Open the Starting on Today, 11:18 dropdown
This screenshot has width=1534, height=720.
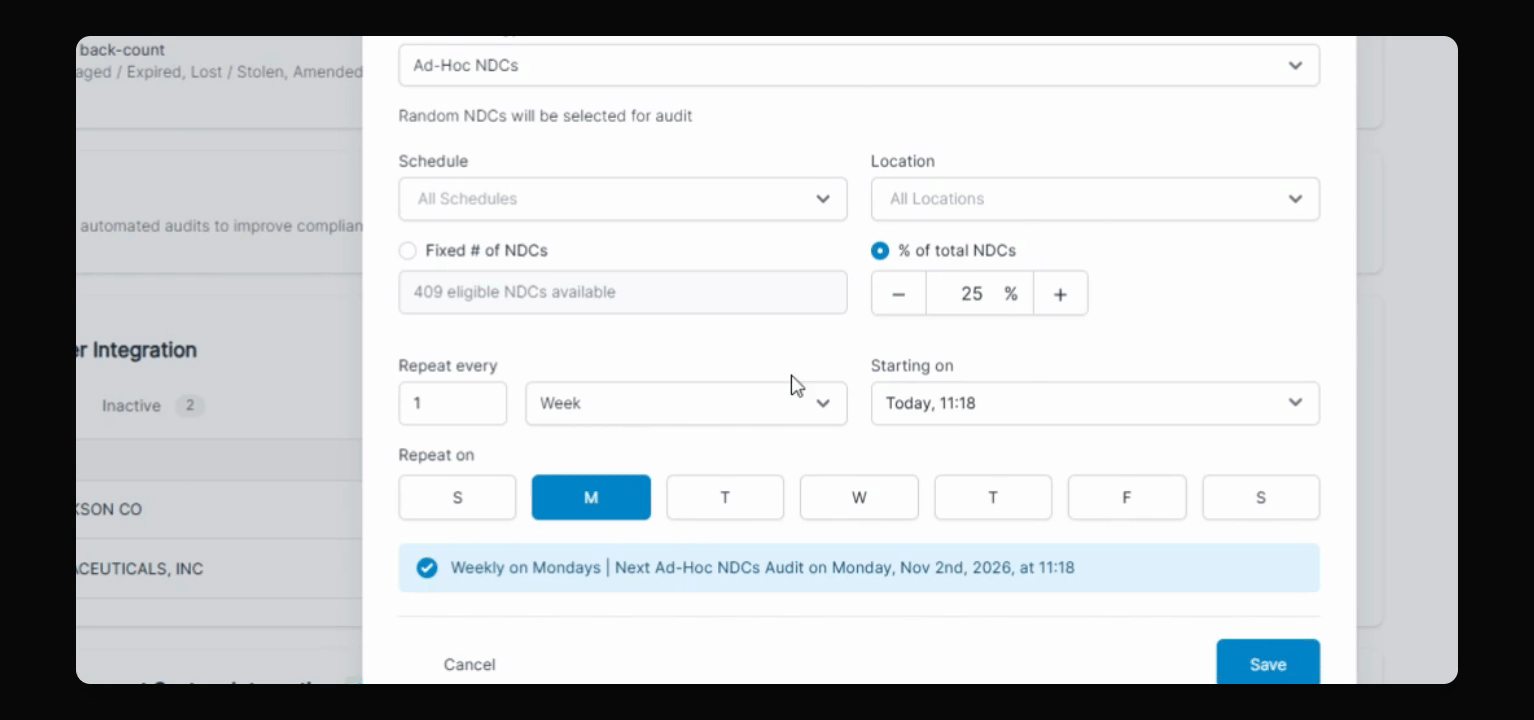[x=1095, y=403]
